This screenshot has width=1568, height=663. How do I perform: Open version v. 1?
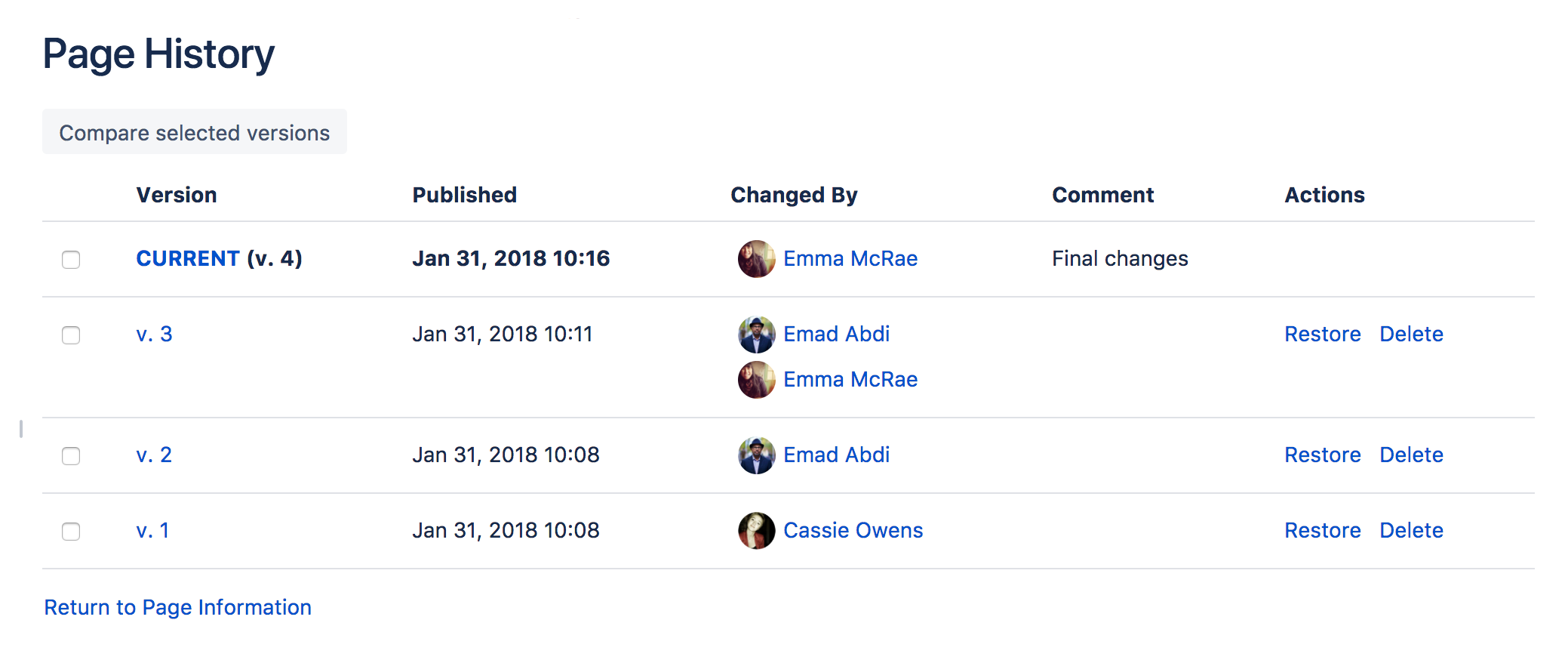(152, 530)
